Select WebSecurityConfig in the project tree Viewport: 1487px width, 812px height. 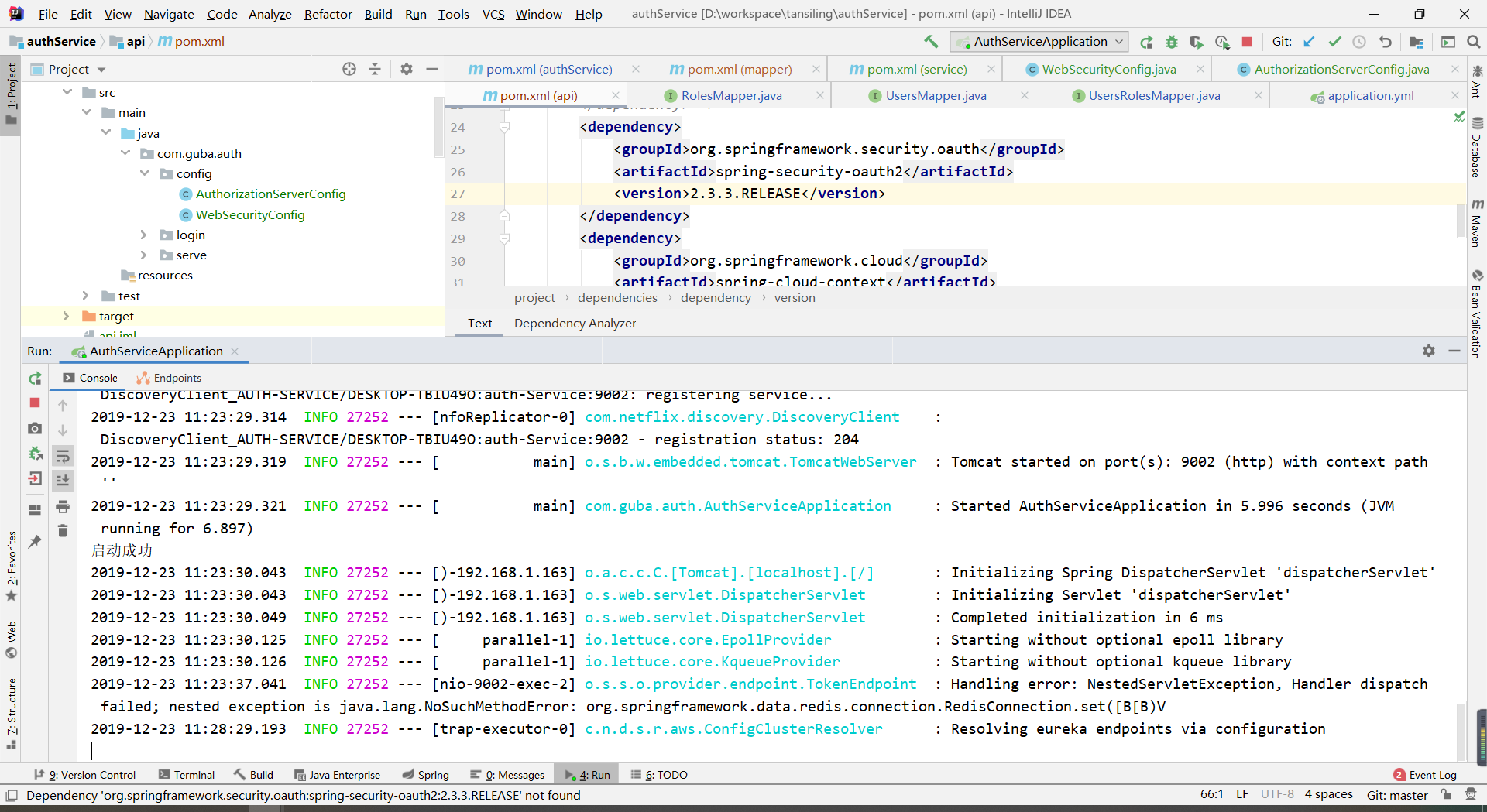[x=250, y=214]
